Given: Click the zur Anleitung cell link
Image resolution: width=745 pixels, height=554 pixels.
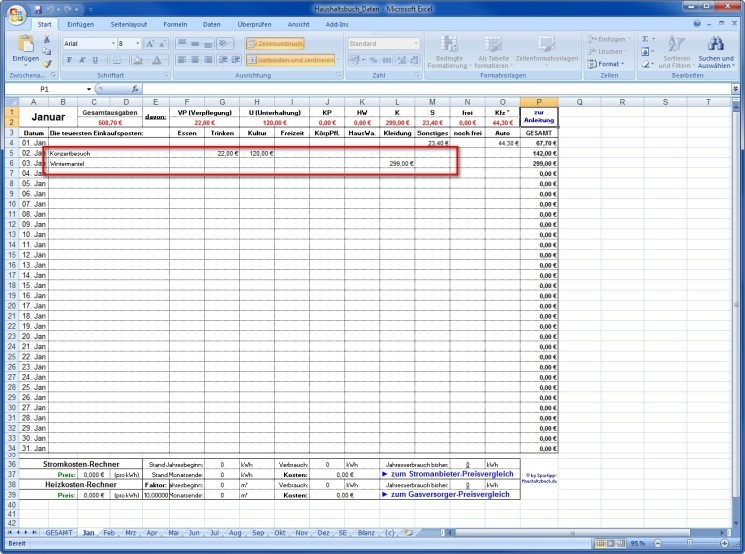Looking at the screenshot, I should coord(539,116).
